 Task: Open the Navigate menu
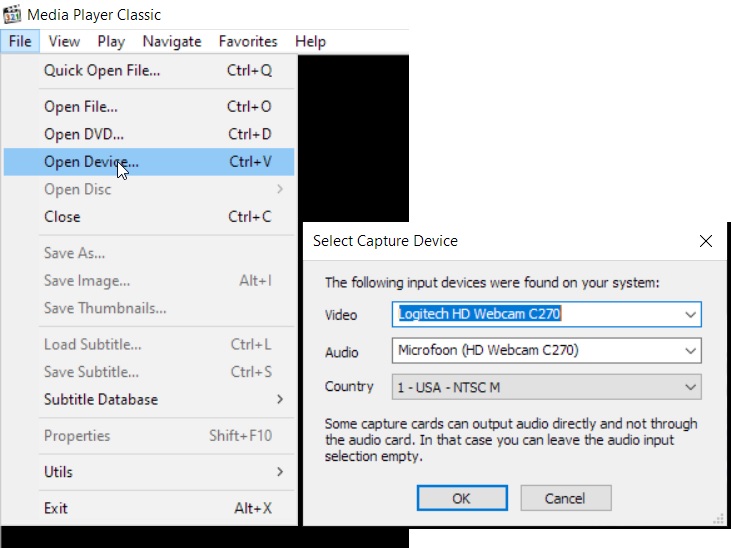click(172, 41)
